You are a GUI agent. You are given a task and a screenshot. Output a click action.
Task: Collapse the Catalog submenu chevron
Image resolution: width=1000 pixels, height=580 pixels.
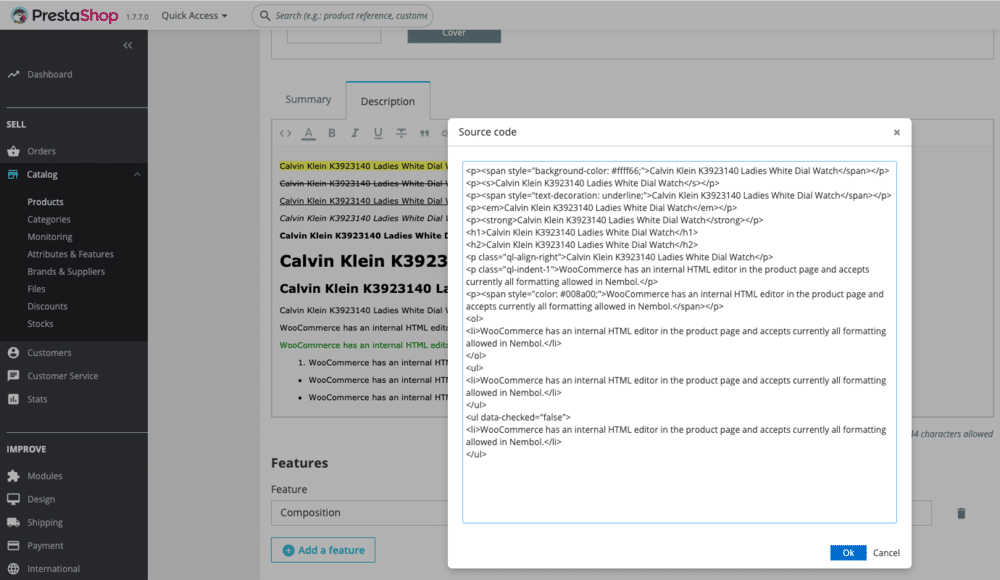click(137, 174)
